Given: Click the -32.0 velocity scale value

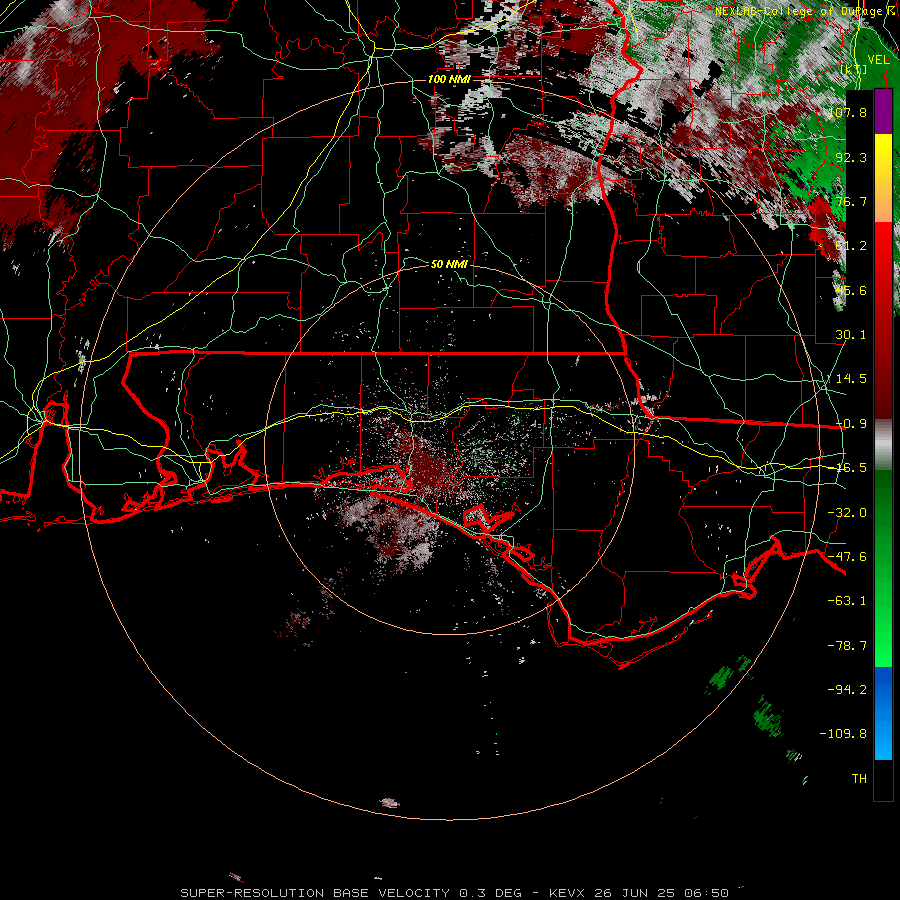Looking at the screenshot, I should pos(847,513).
